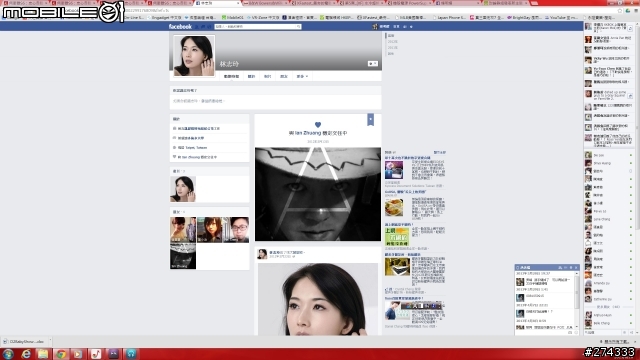Open Bela Chang chat contact
This screenshot has width=640, height=360.
[x=608, y=323]
